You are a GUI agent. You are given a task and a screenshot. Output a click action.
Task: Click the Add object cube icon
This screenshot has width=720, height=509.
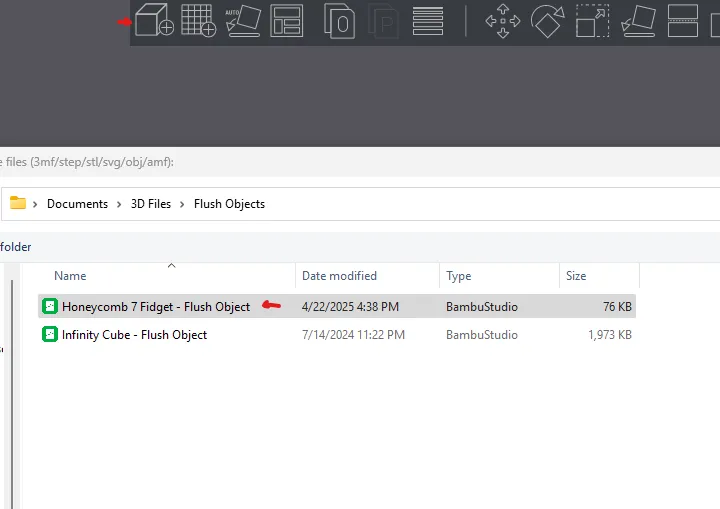pos(154,21)
